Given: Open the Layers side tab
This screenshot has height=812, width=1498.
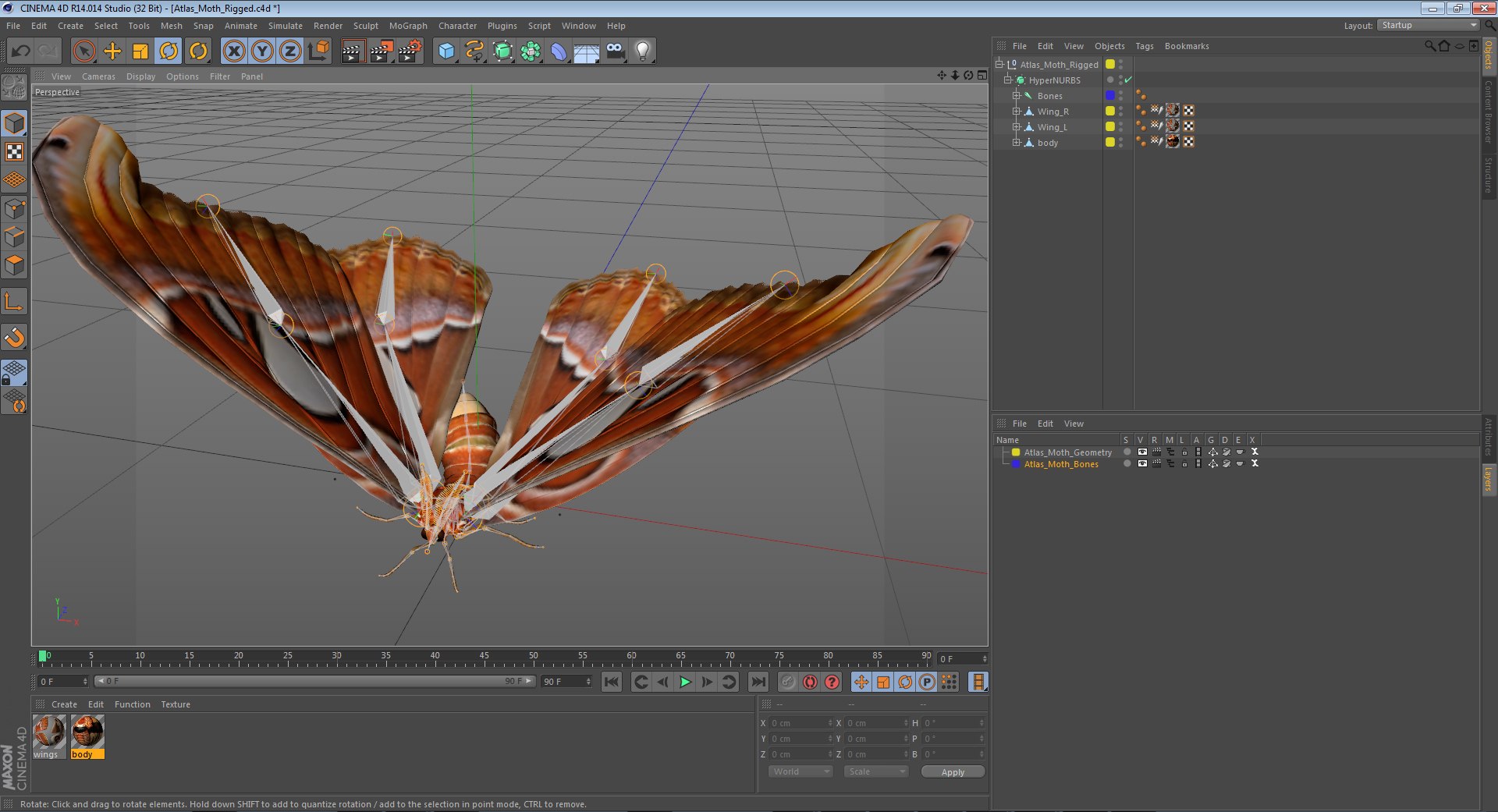Looking at the screenshot, I should pyautogui.click(x=1489, y=479).
